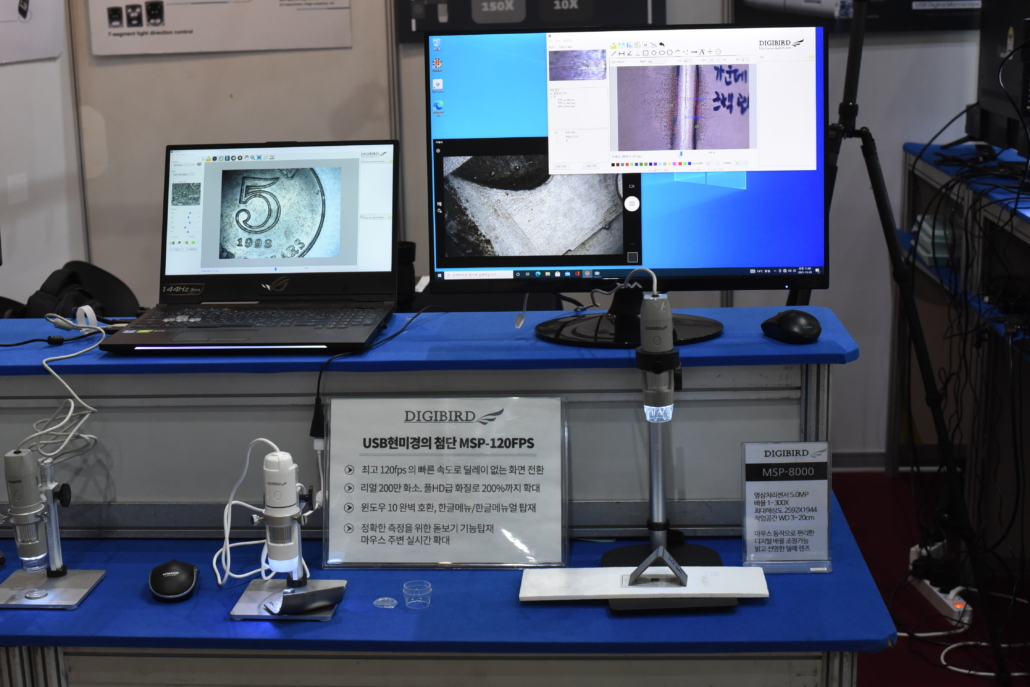Open File Explorer from the monitor's taskbar

[x=548, y=274]
